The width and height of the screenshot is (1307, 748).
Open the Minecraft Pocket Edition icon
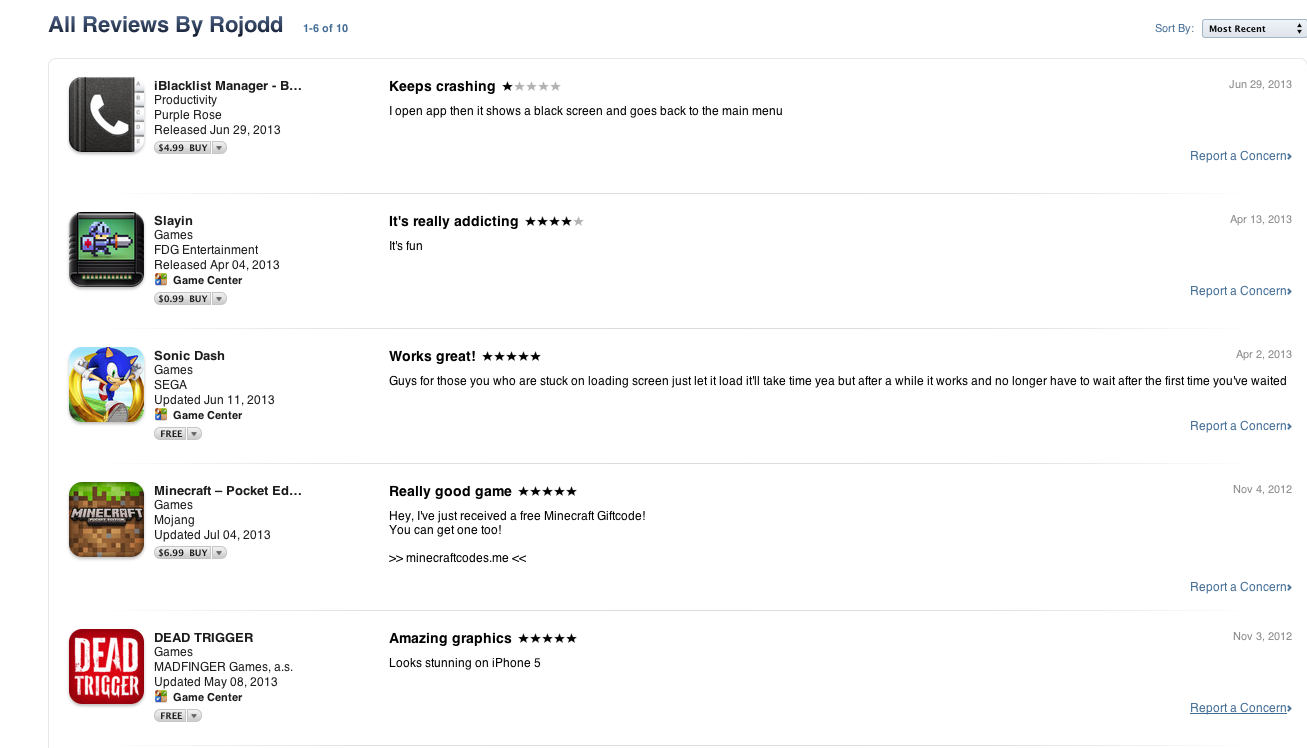pos(107,520)
